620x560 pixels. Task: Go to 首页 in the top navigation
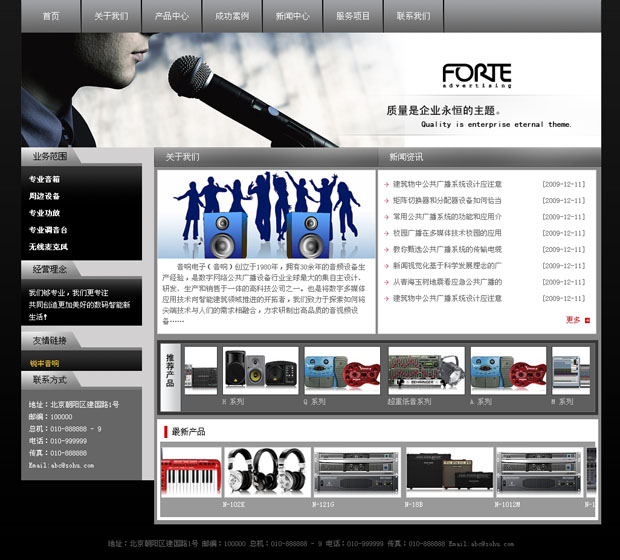click(x=51, y=16)
